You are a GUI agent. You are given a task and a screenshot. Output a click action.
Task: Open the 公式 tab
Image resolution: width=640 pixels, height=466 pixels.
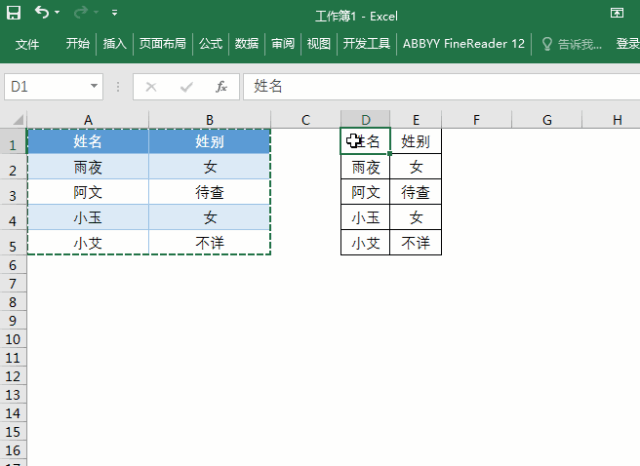pos(211,43)
